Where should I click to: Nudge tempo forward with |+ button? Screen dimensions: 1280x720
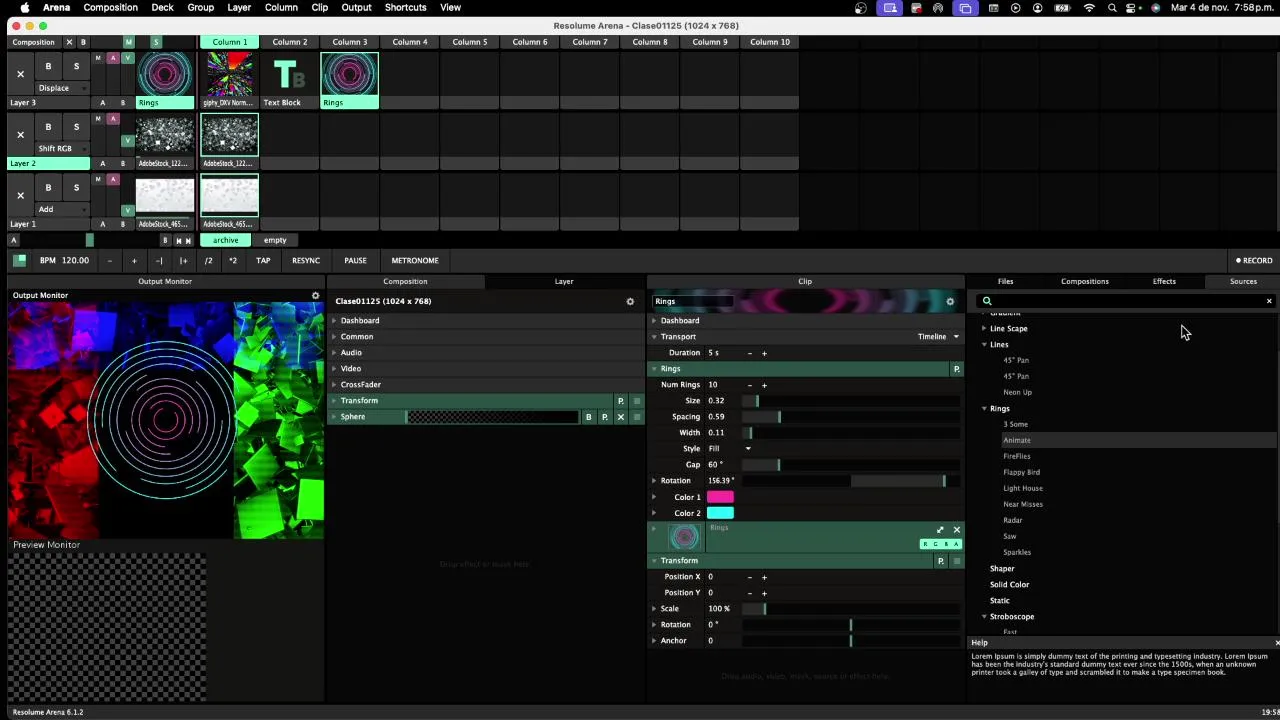183,261
